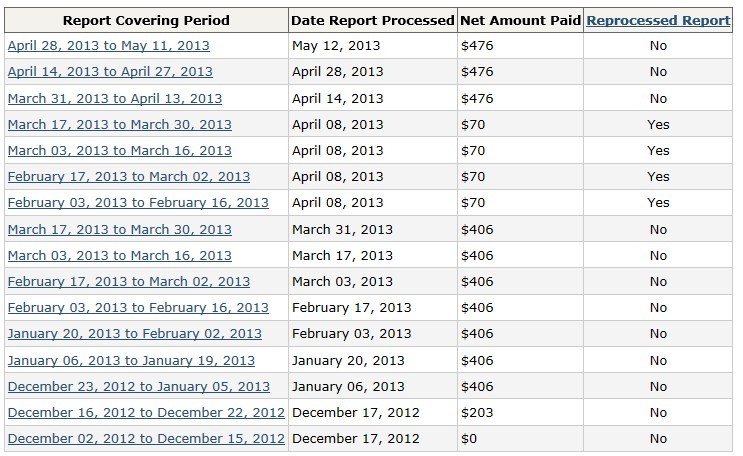Open March 03–16 report processed March 17
This screenshot has height=456, width=743.
pos(119,255)
